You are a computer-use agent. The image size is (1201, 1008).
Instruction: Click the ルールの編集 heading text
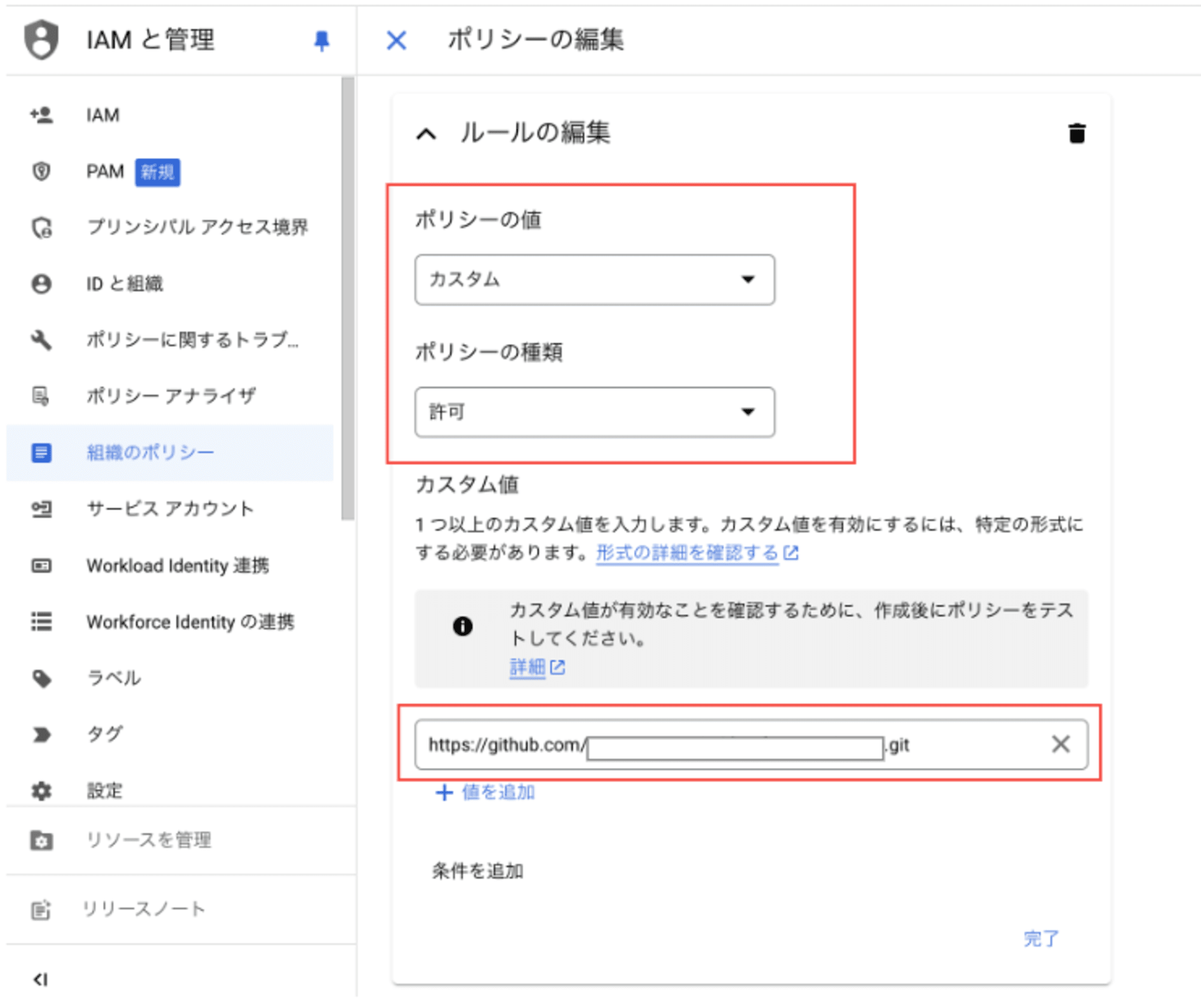point(535,133)
